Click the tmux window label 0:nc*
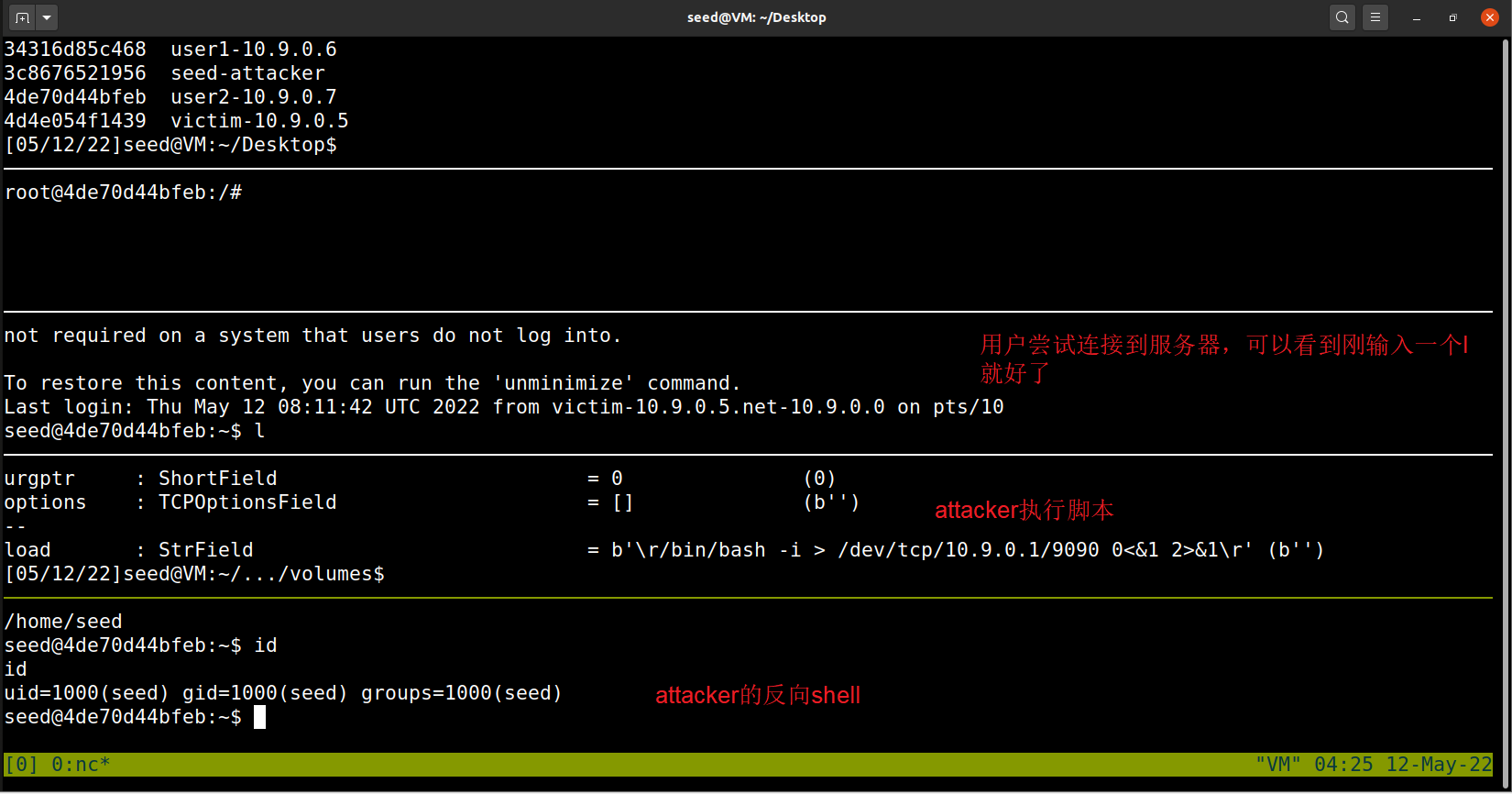The image size is (1512, 794). click(81, 765)
